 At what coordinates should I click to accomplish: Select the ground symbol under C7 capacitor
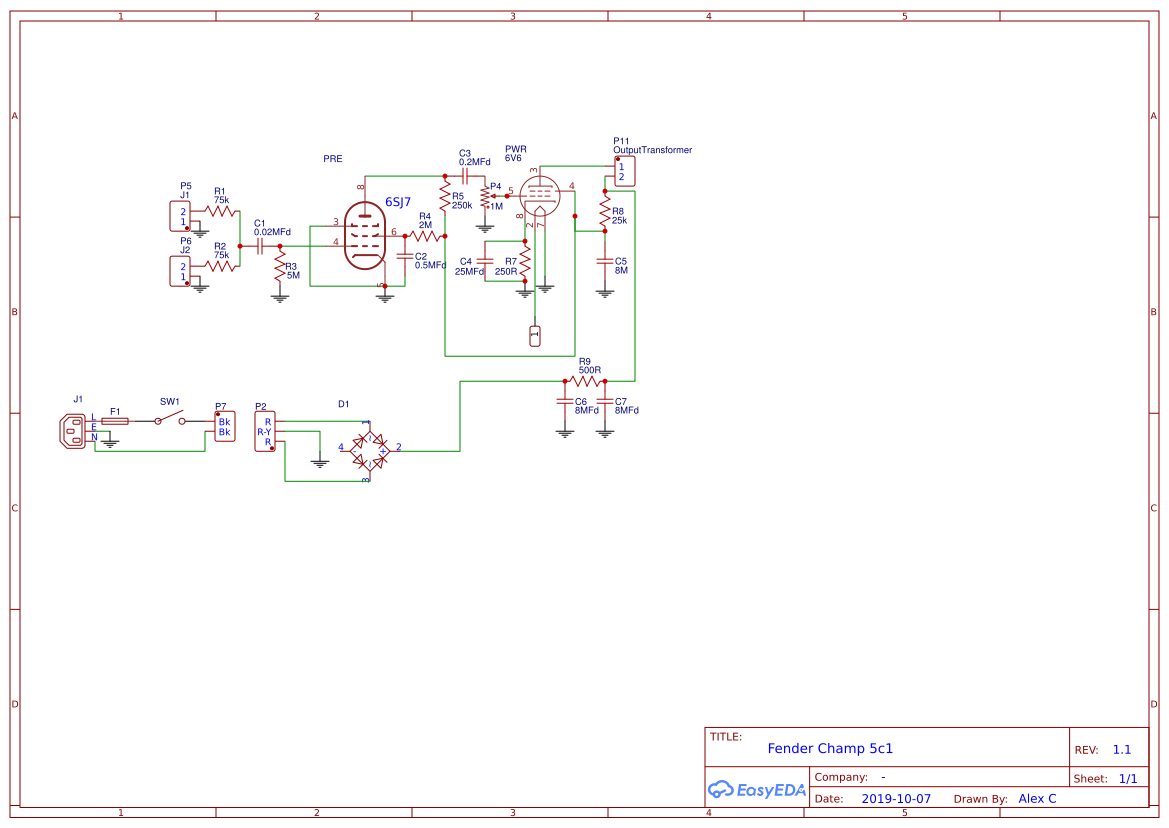point(605,432)
